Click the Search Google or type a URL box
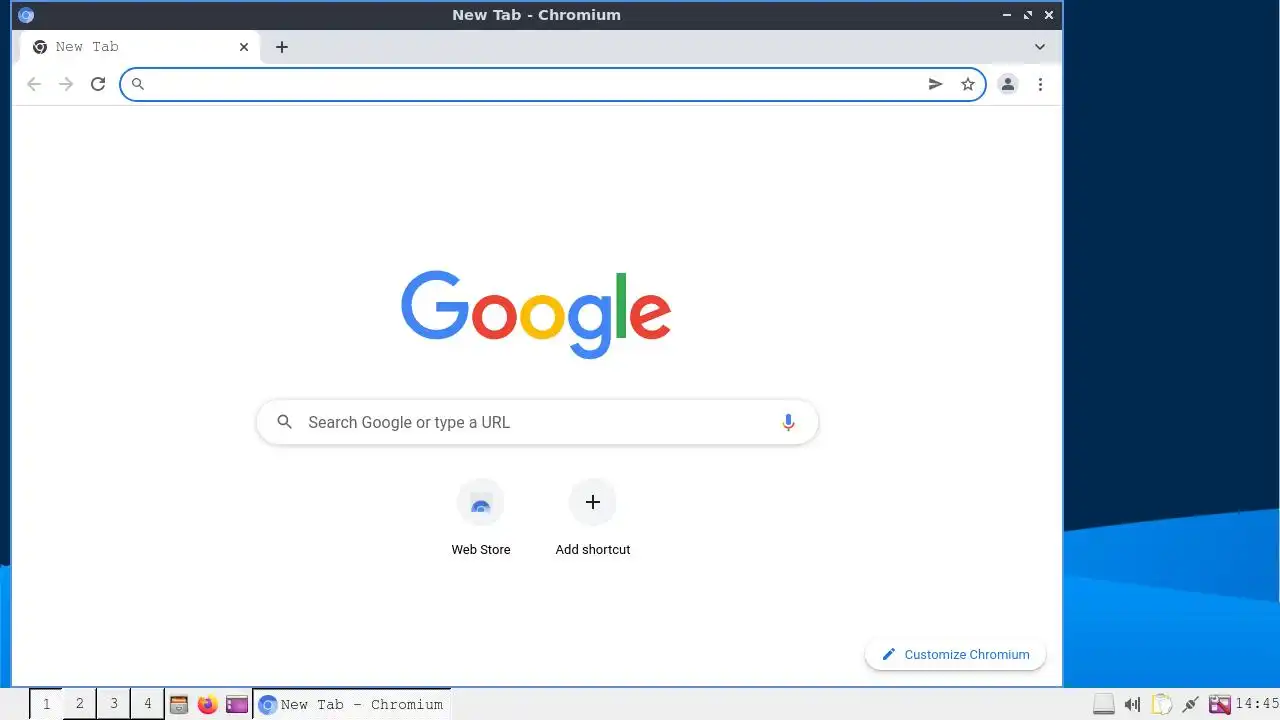This screenshot has height=720, width=1280. click(x=537, y=422)
